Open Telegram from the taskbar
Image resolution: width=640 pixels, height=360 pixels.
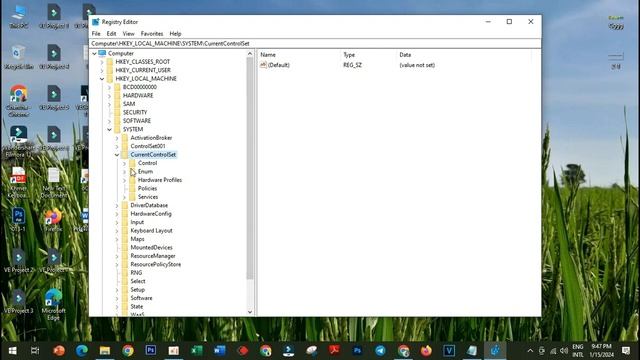point(380,351)
